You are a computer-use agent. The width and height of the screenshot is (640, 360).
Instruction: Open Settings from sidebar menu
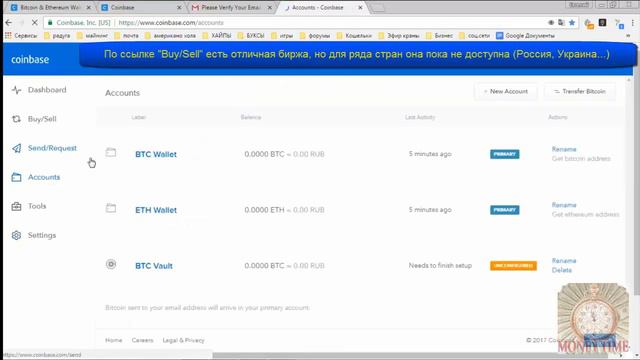pos(42,235)
